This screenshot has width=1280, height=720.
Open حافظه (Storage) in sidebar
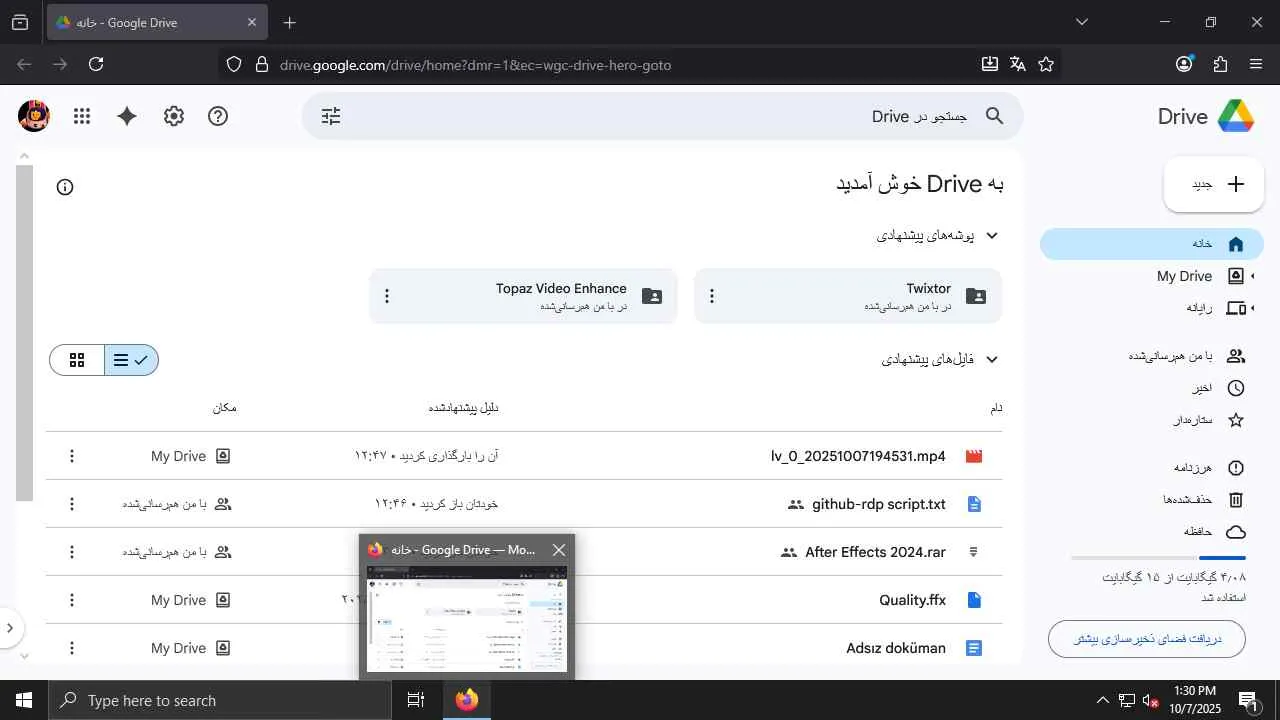coord(1152,532)
